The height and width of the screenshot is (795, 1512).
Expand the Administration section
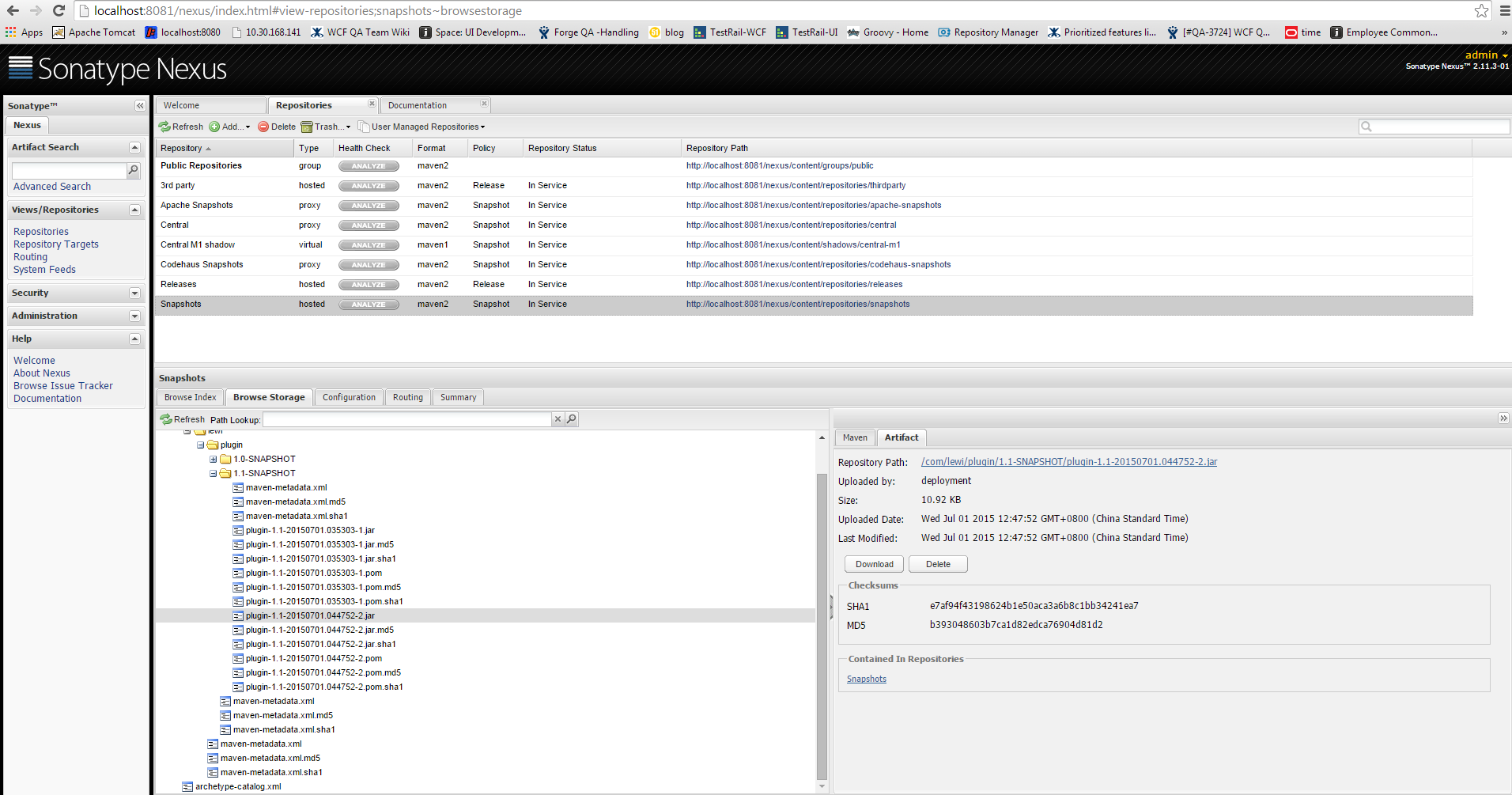coord(134,316)
